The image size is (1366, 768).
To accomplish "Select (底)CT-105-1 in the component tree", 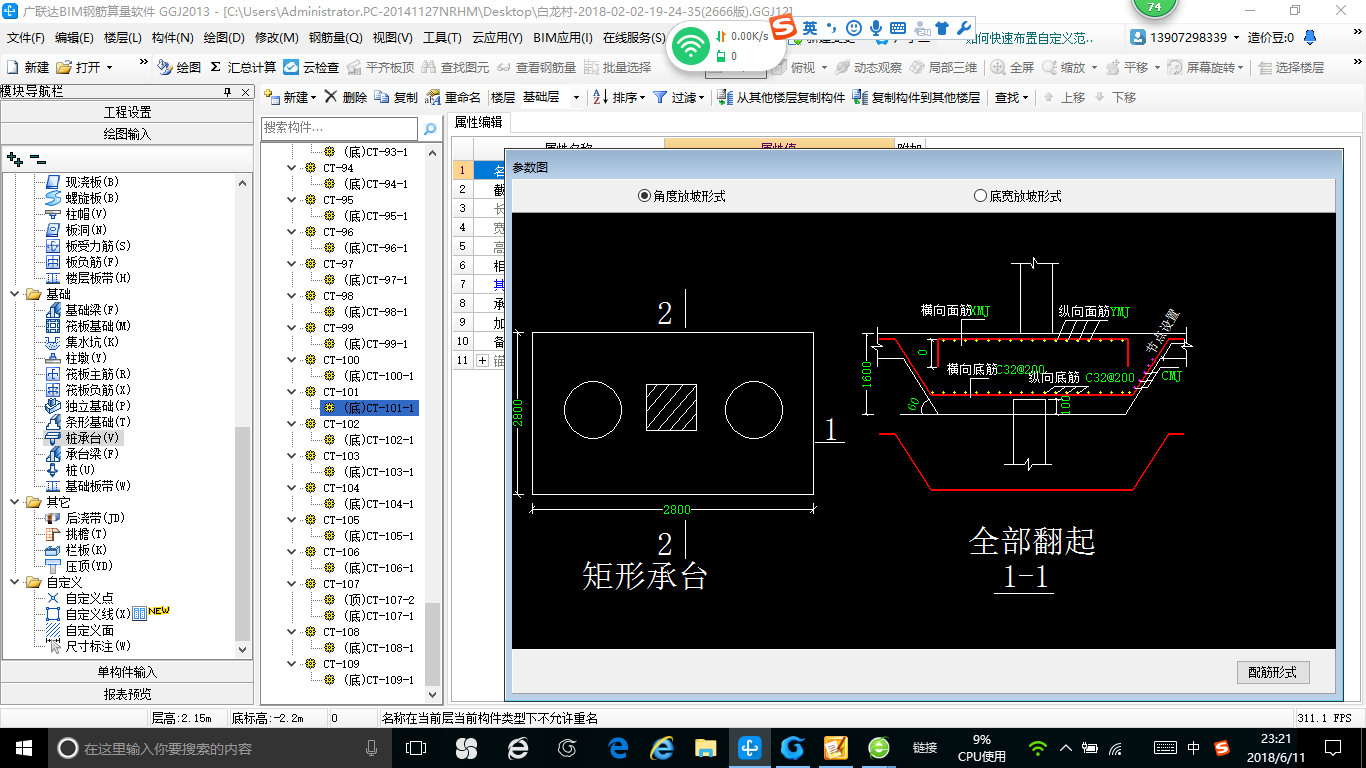I will (x=378, y=536).
